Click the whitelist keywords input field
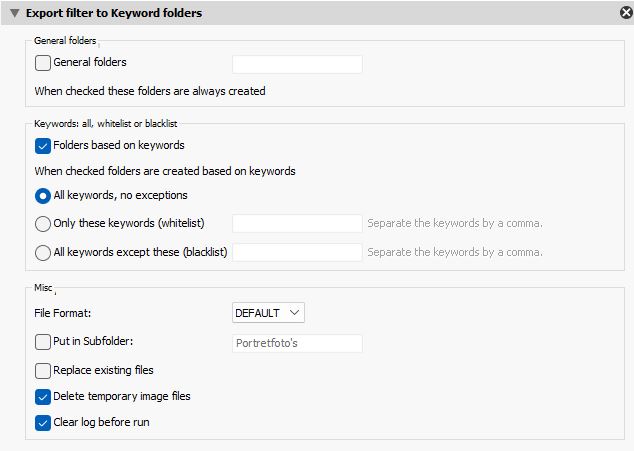 [297, 224]
